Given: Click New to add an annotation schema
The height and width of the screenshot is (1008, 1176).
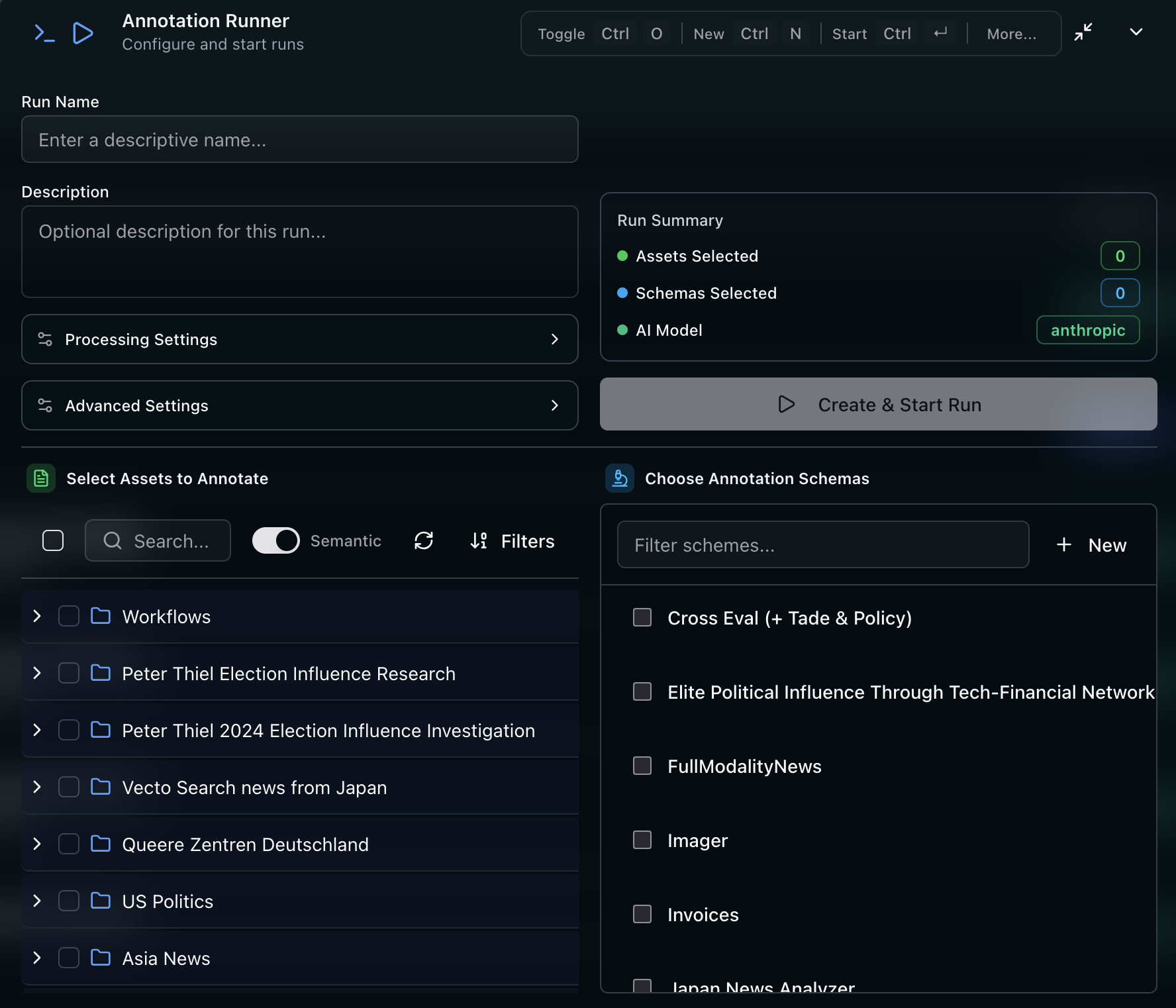Looking at the screenshot, I should pos(1091,544).
